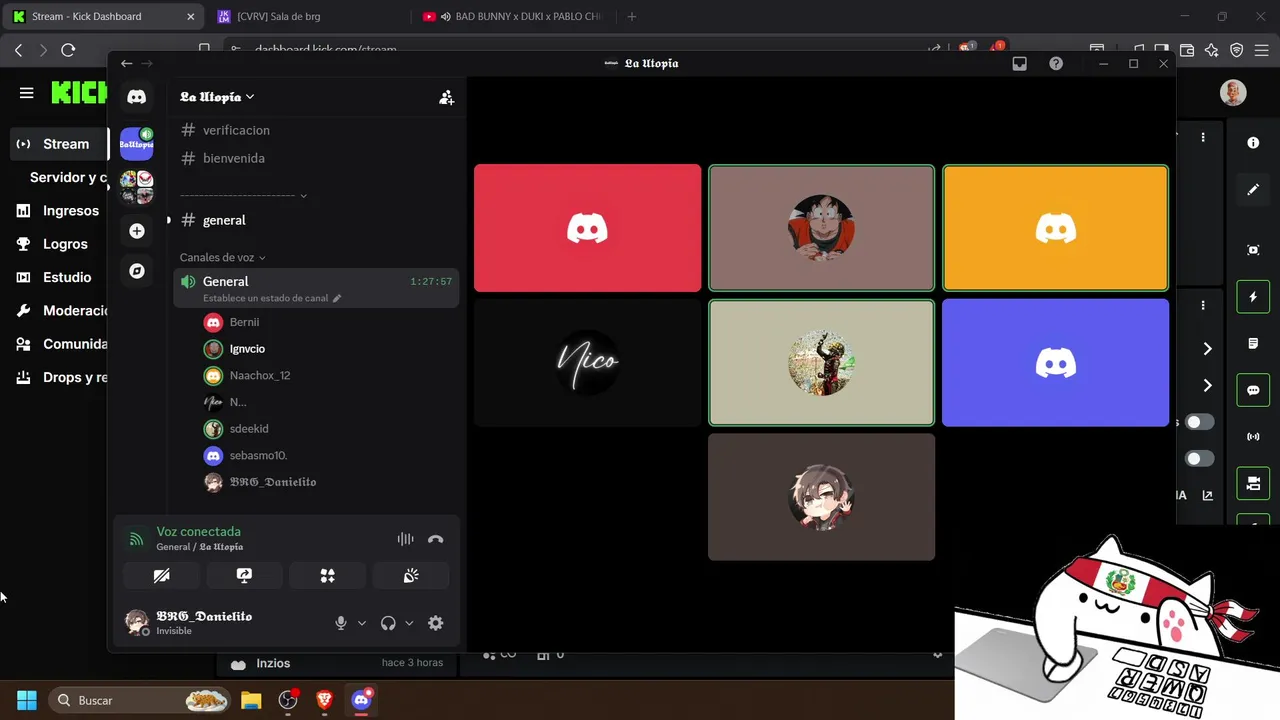Open Brave browser main menu icon

tap(1263, 49)
